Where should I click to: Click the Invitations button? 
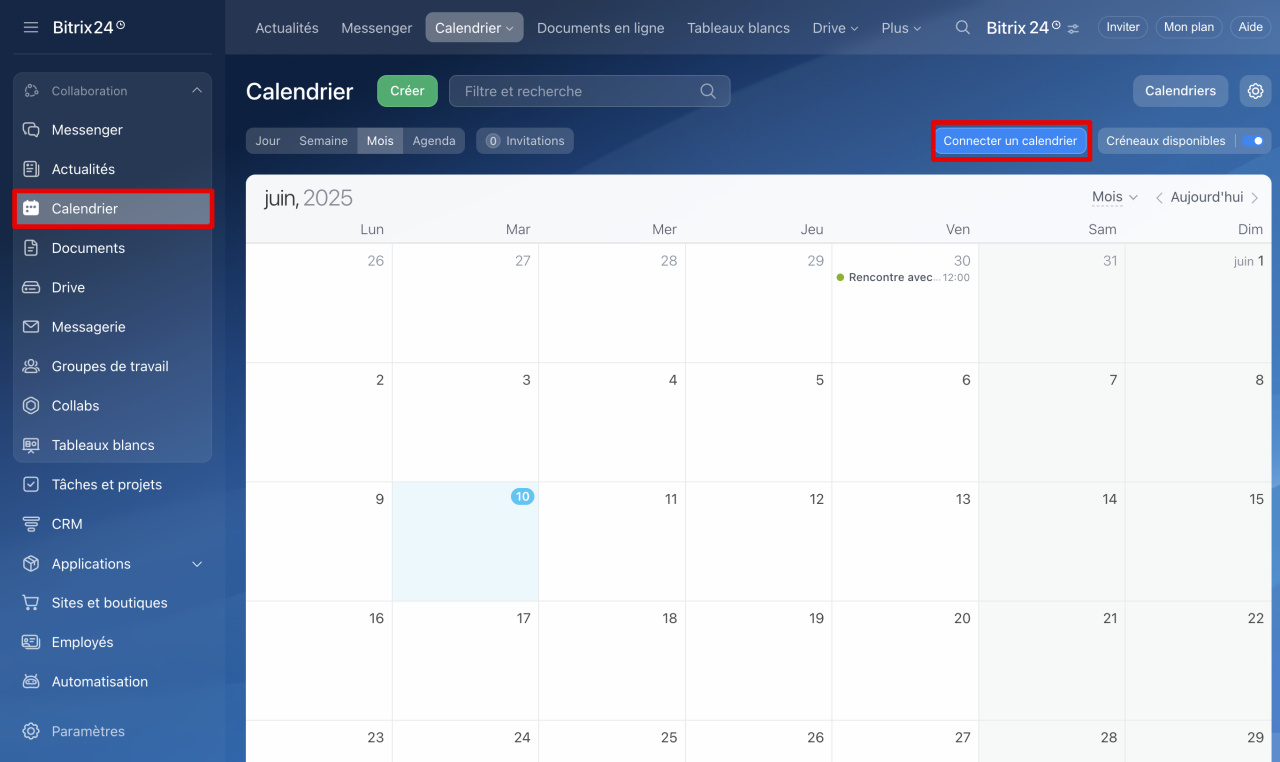click(x=525, y=141)
